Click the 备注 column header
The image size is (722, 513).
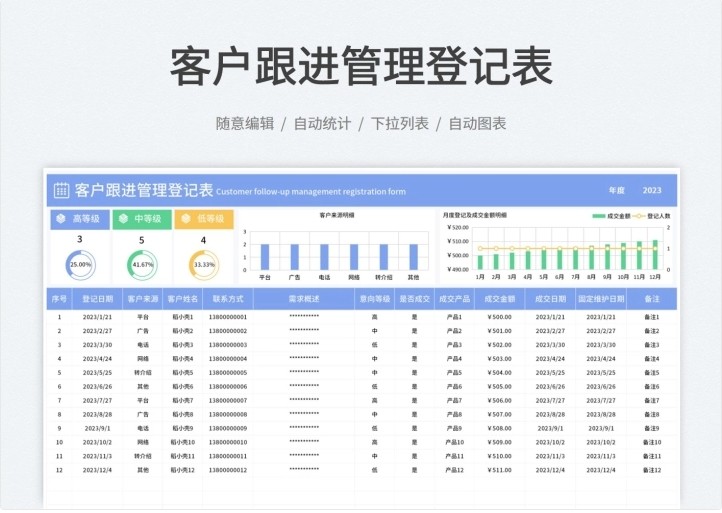click(x=652, y=299)
